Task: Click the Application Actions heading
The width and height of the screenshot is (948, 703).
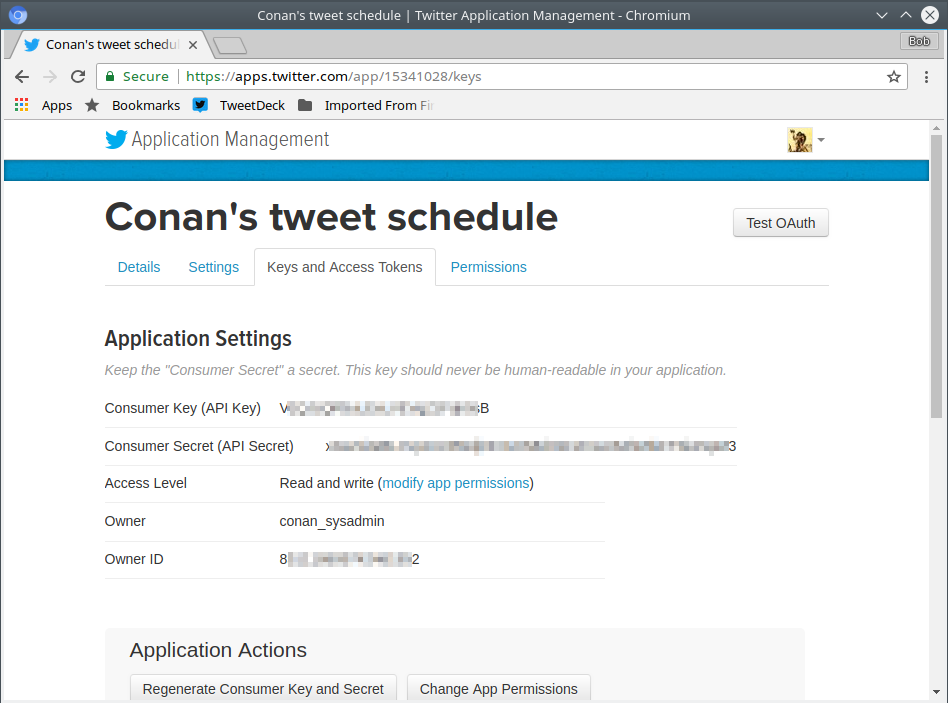Action: 218,650
